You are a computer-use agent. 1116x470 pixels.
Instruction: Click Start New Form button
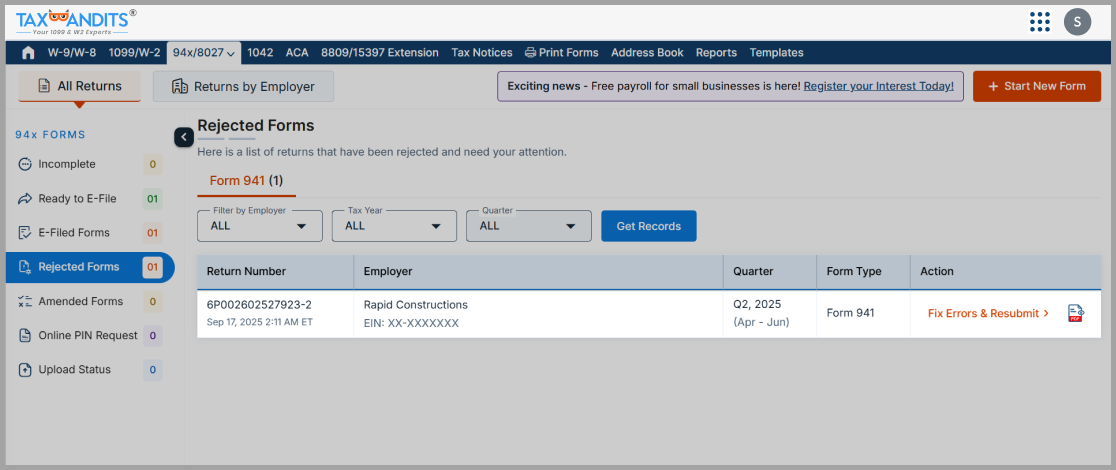click(x=1037, y=86)
